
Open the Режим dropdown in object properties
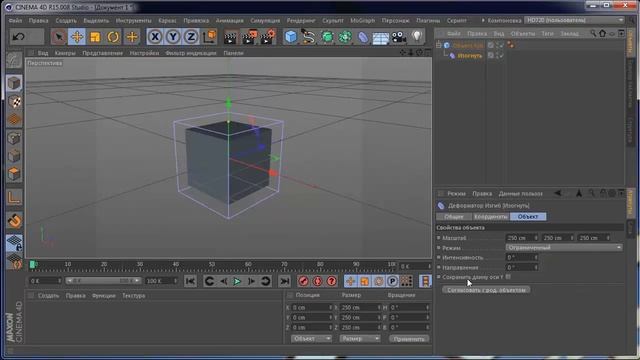pyautogui.click(x=564, y=248)
